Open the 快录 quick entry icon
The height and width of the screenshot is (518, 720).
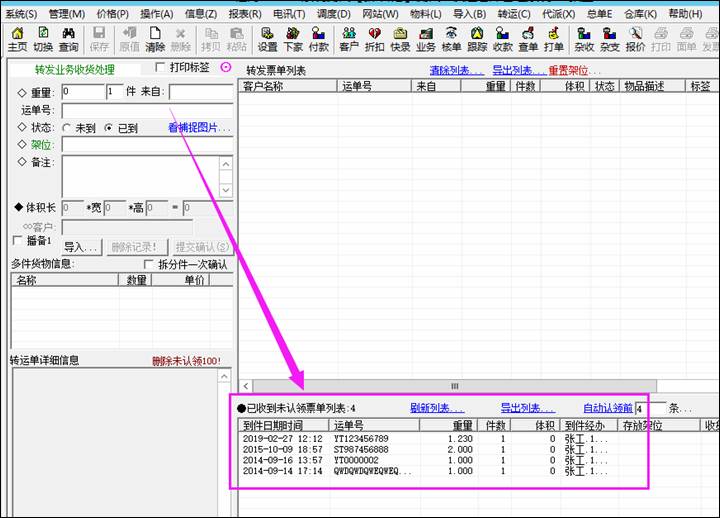pyautogui.click(x=400, y=39)
